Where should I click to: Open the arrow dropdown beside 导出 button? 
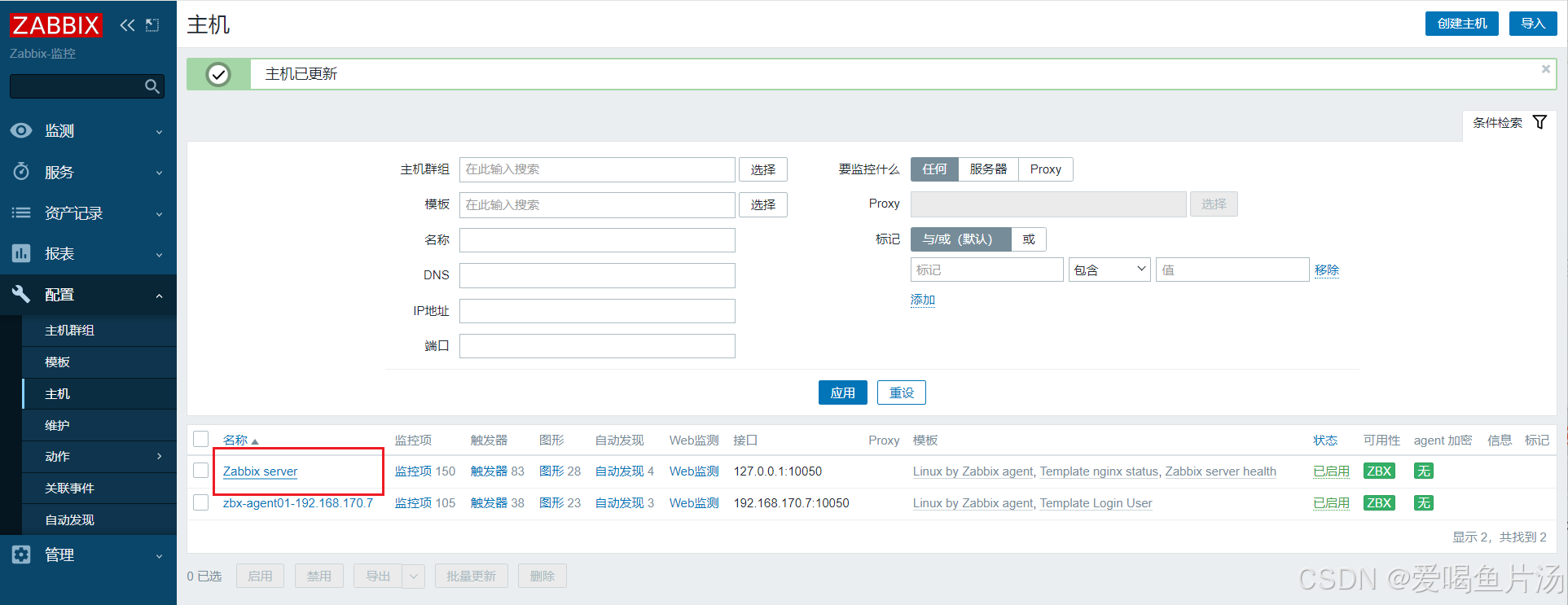pyautogui.click(x=414, y=576)
